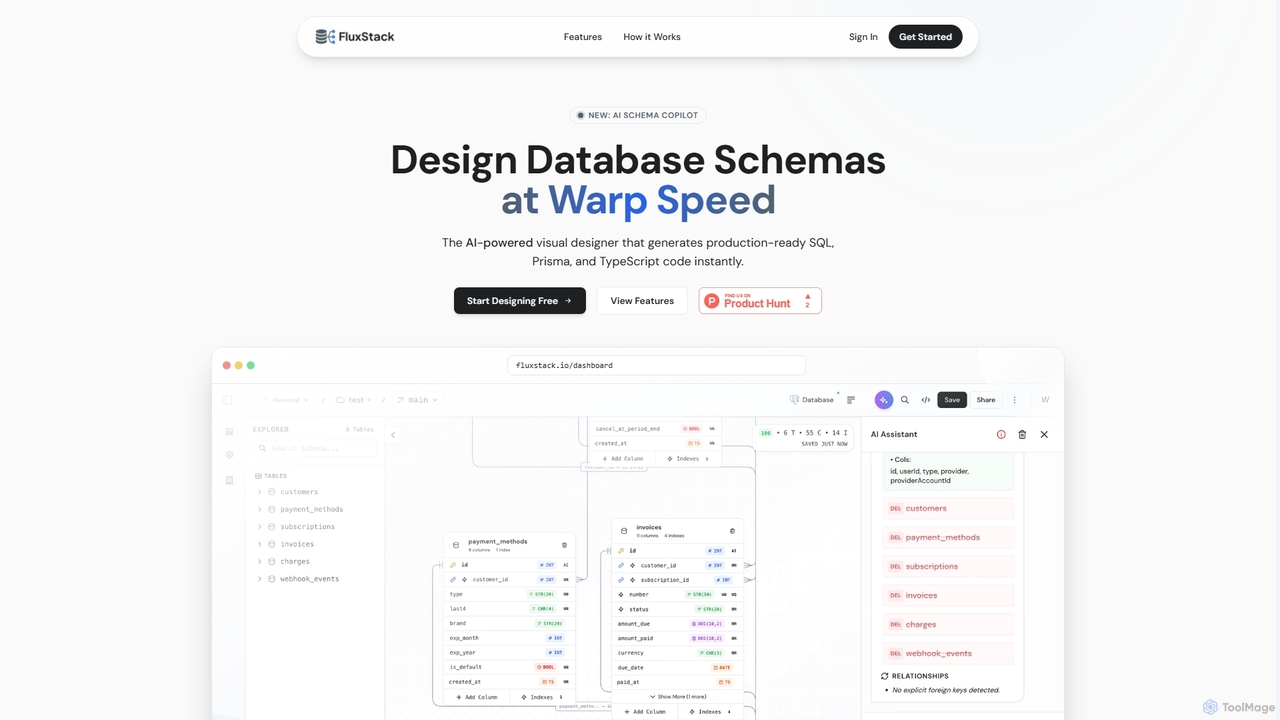Select the DEL customers suggestion
This screenshot has width=1280, height=720.
[949, 508]
